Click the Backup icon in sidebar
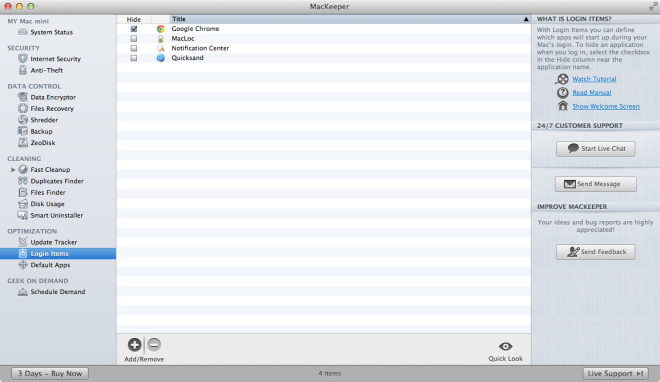Viewport: 660px width, 382px height. (x=23, y=131)
